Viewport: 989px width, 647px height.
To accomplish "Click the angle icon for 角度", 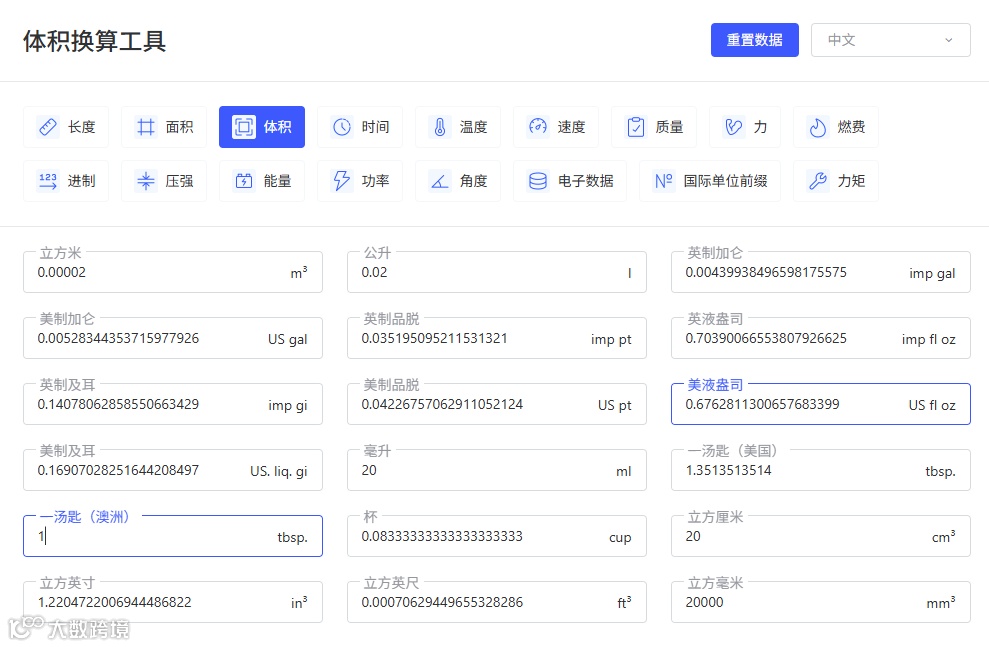I will 440,181.
